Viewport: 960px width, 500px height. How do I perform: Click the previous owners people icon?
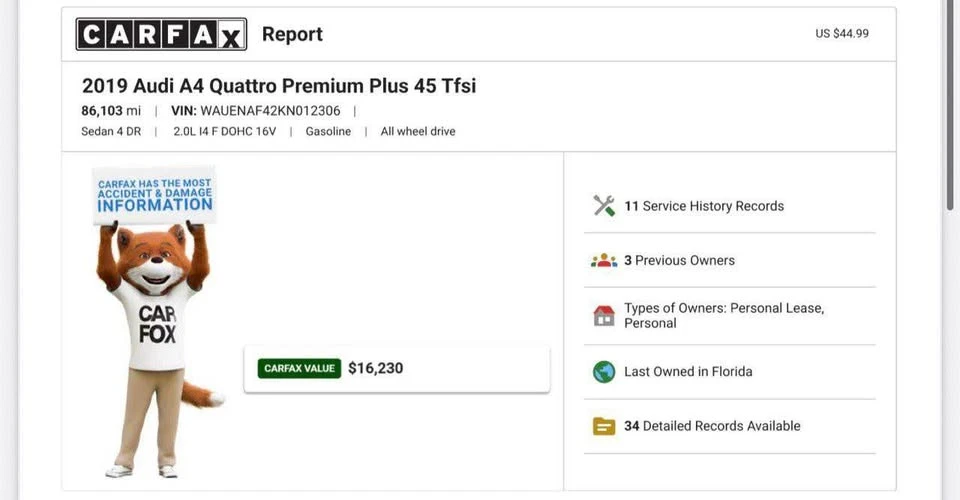tap(604, 260)
